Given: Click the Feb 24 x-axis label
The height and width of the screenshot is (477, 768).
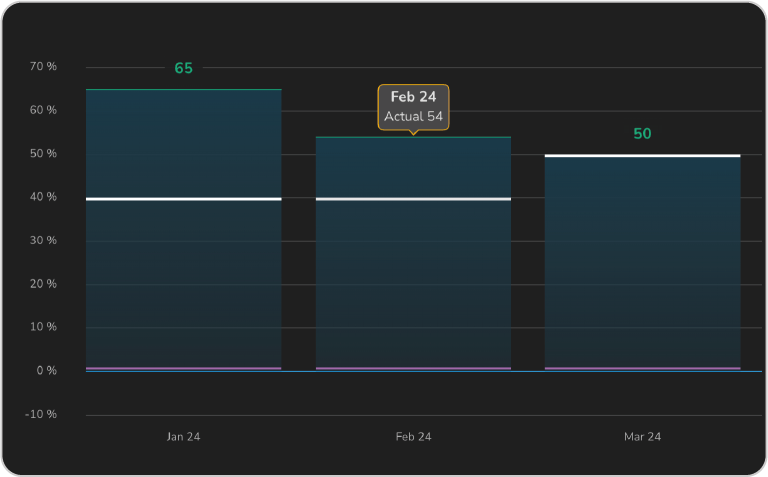Looking at the screenshot, I should click(x=413, y=437).
